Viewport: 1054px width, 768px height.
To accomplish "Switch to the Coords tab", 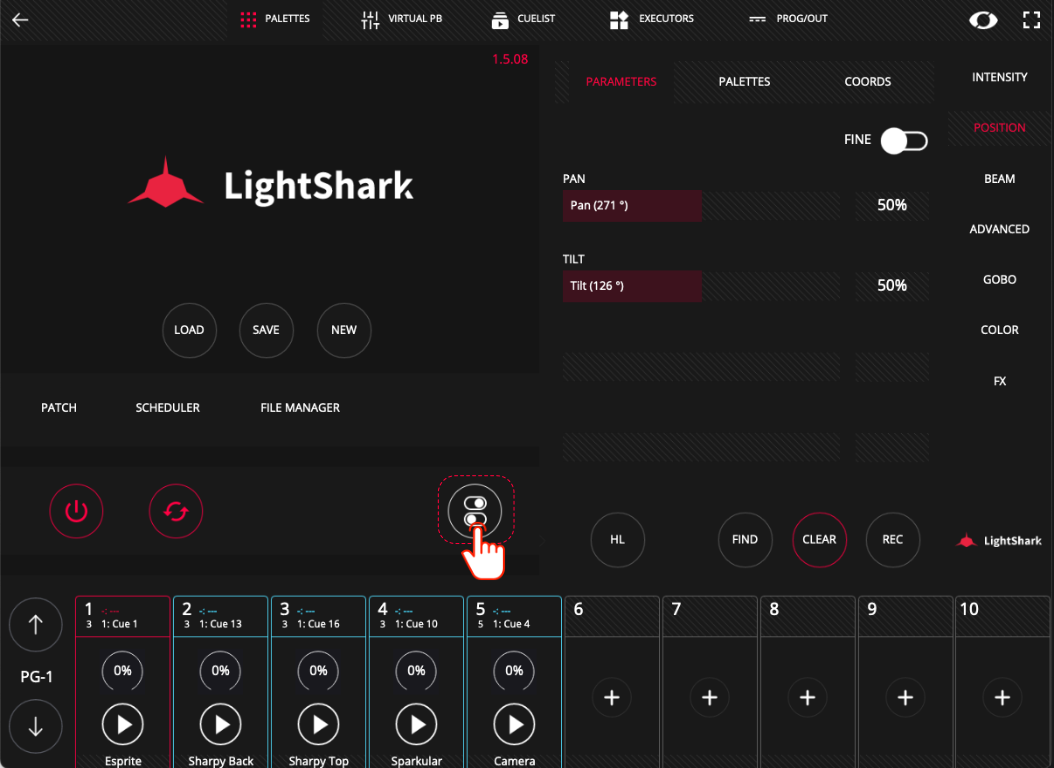I will pos(868,81).
